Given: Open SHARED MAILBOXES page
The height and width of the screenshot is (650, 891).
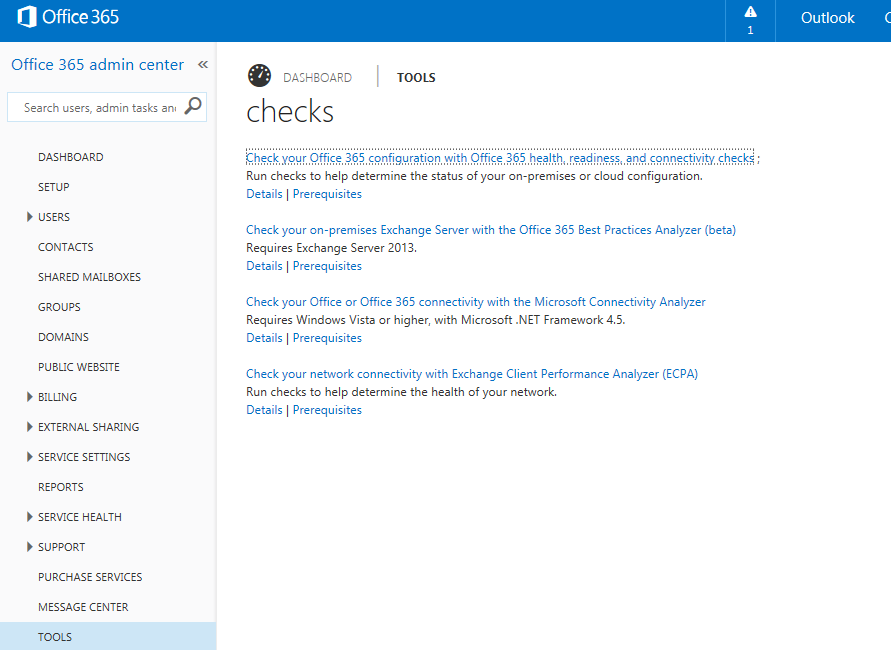Looking at the screenshot, I should (89, 277).
